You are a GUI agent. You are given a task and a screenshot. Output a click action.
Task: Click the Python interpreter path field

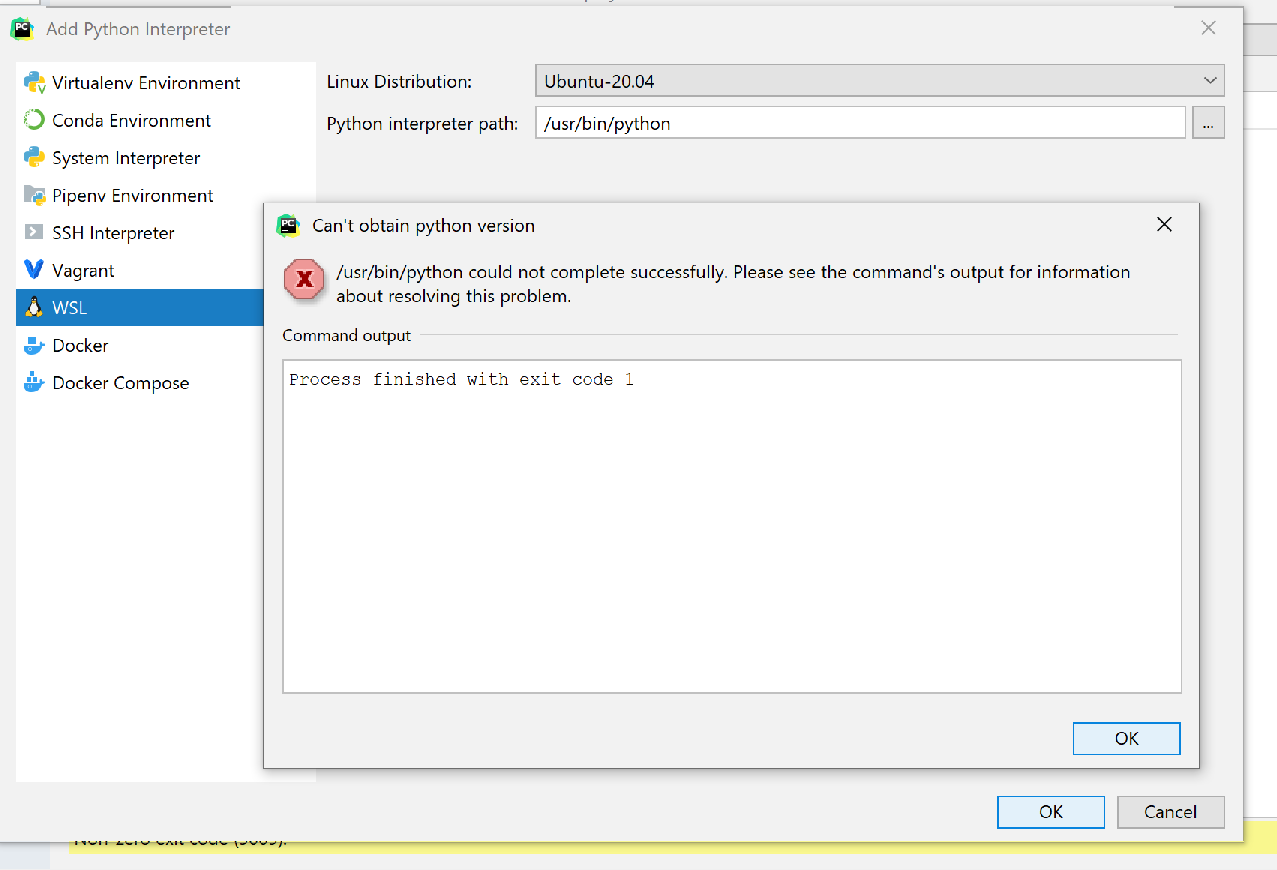tap(861, 124)
